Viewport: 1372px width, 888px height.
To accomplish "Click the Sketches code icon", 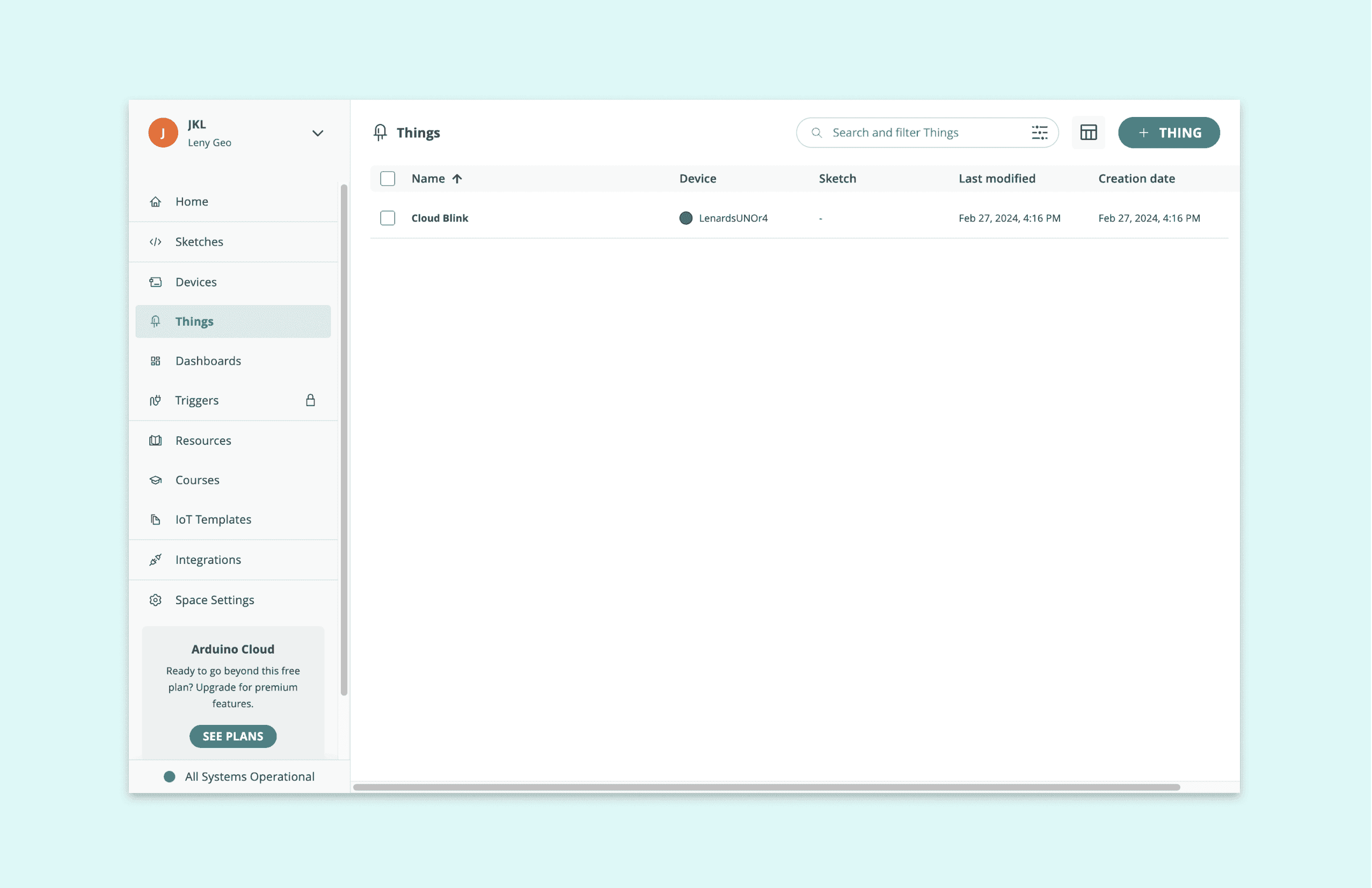I will (x=156, y=242).
